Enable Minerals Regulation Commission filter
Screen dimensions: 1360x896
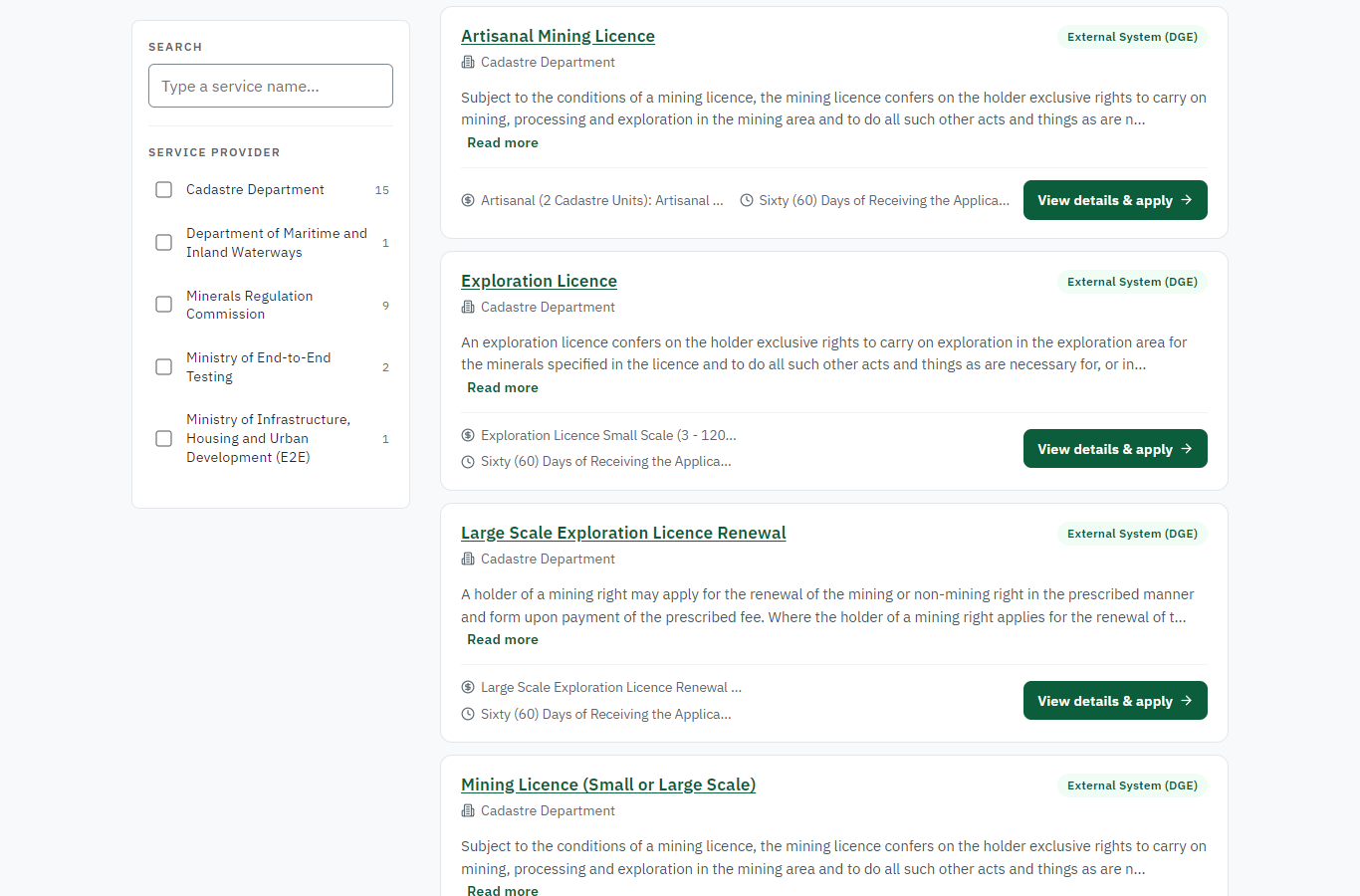coord(164,305)
